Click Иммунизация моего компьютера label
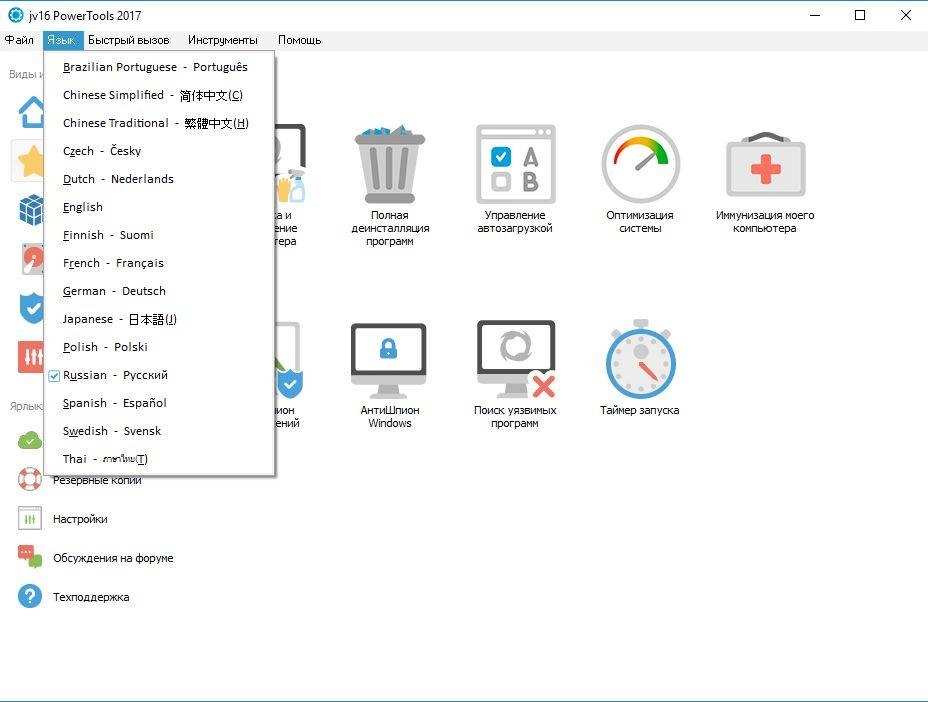Image resolution: width=928 pixels, height=702 pixels. 765,222
